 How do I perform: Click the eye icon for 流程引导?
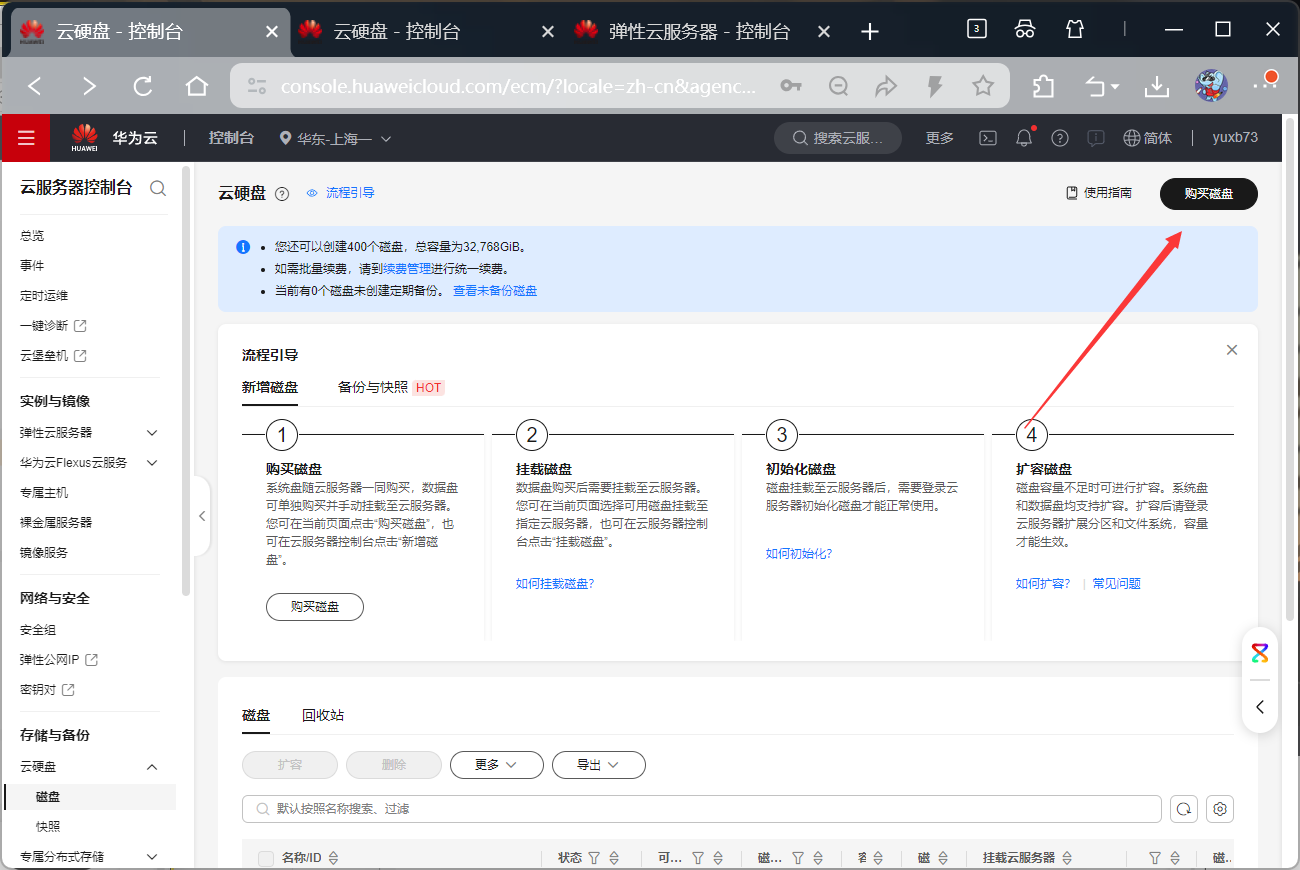coord(312,193)
